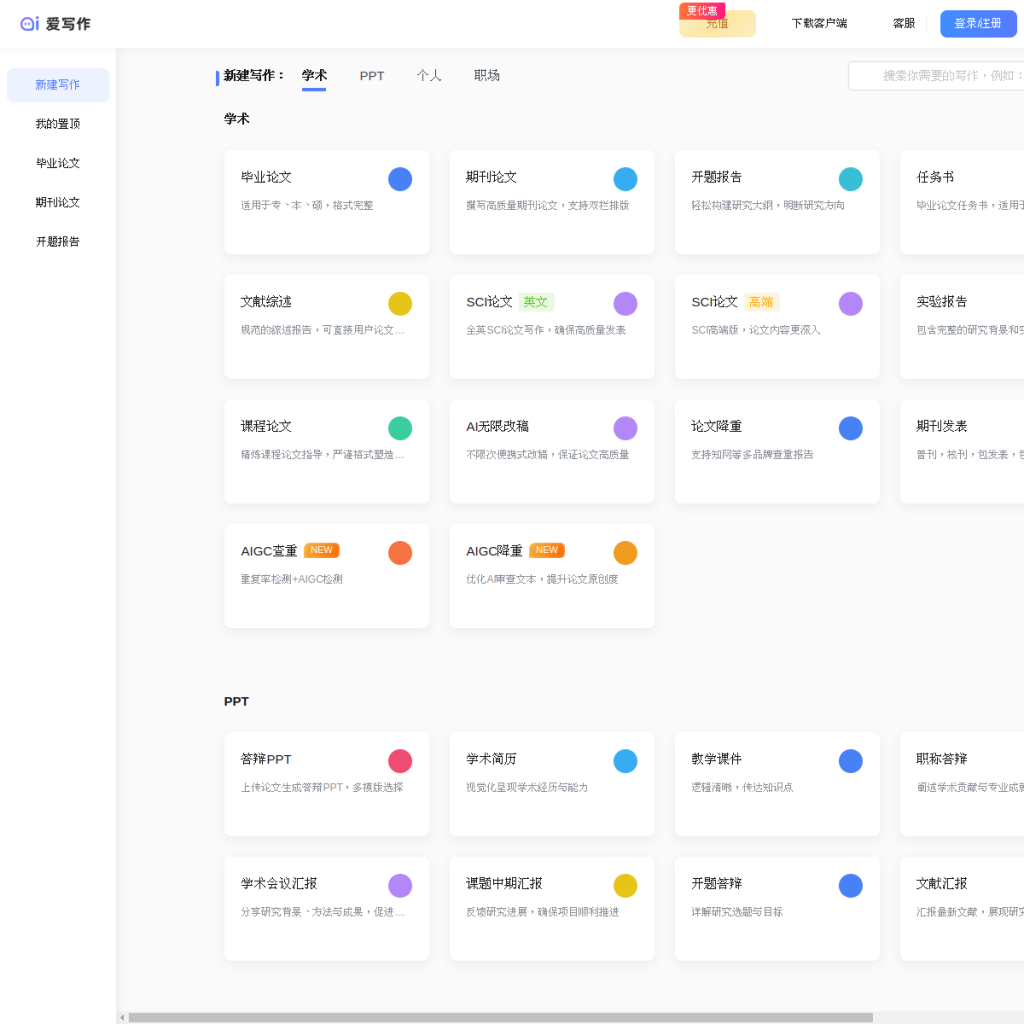The height and width of the screenshot is (1024, 1024).
Task: Click the 充值 recharge button
Action: pos(717,24)
